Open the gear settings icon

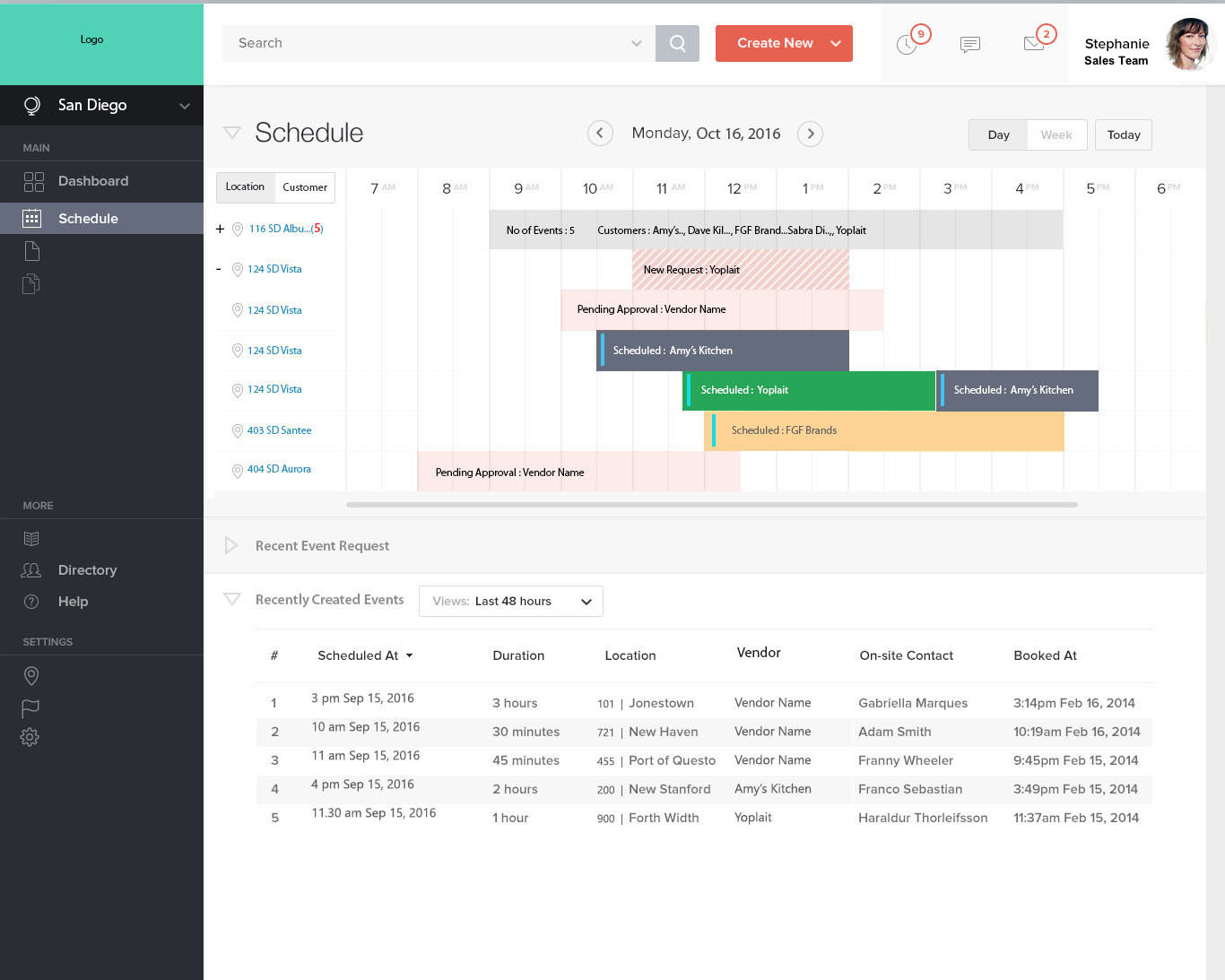point(30,737)
